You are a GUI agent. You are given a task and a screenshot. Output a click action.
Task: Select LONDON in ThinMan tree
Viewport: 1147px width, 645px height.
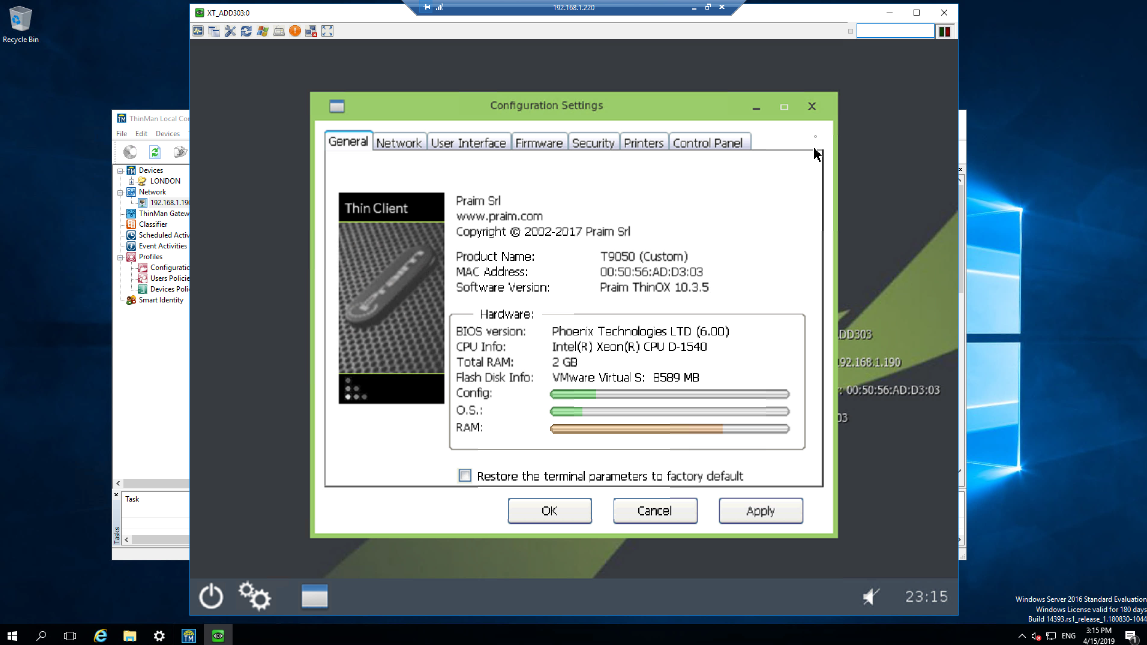click(165, 181)
